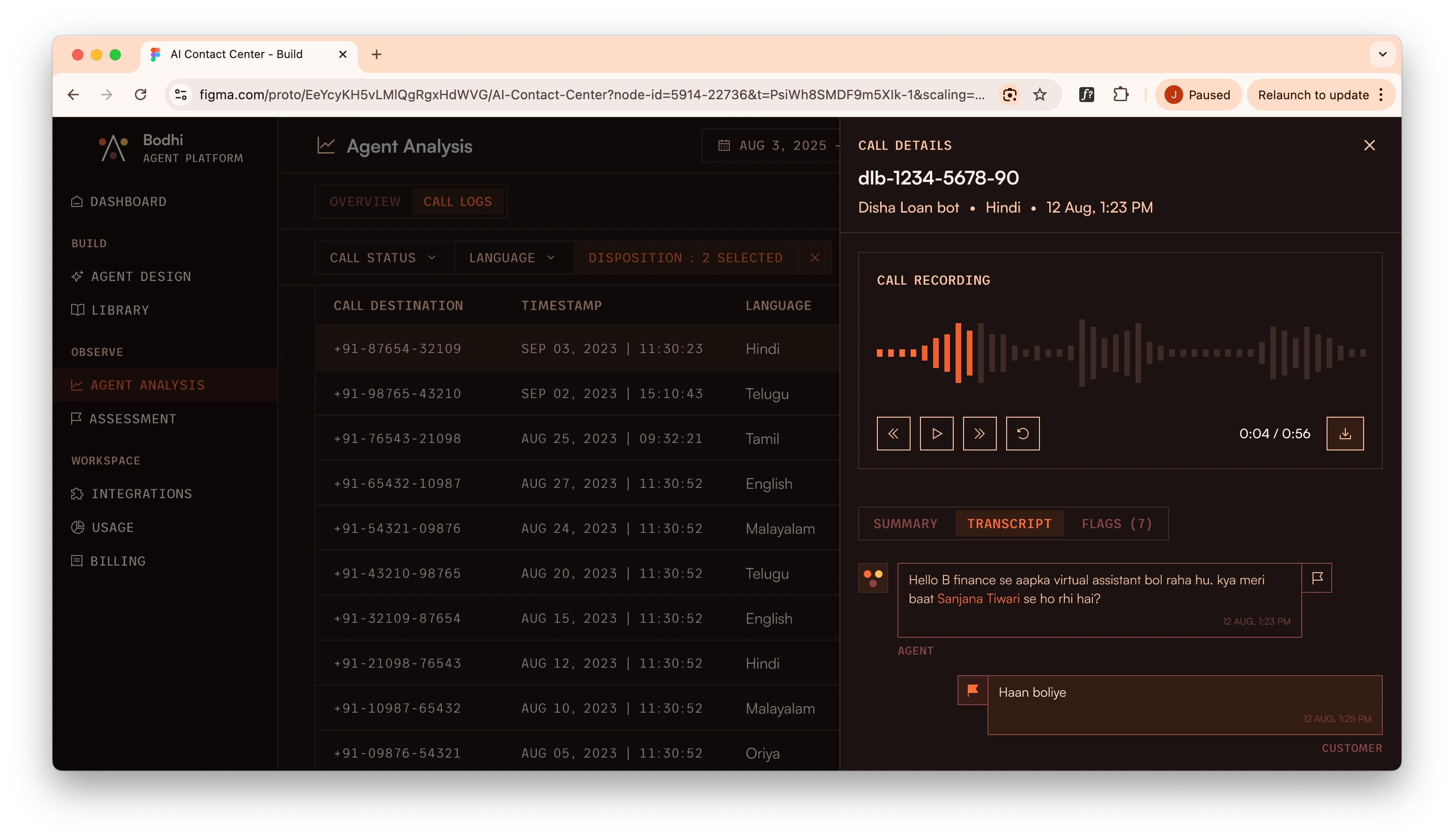The image size is (1454, 840).
Task: Fast-forward the call recording
Action: [x=979, y=433]
